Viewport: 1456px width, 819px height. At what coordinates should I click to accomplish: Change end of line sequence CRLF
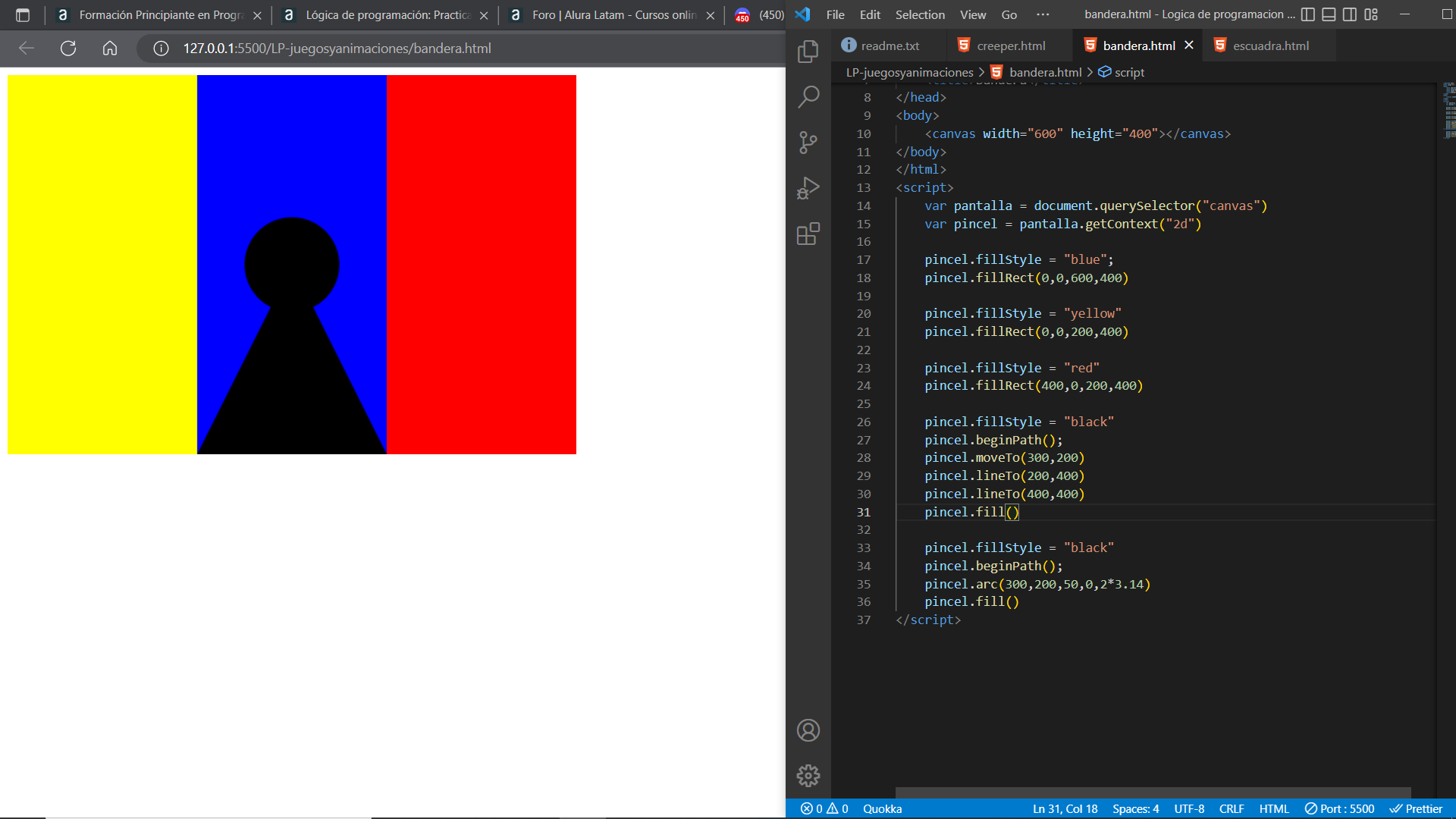click(x=1232, y=809)
